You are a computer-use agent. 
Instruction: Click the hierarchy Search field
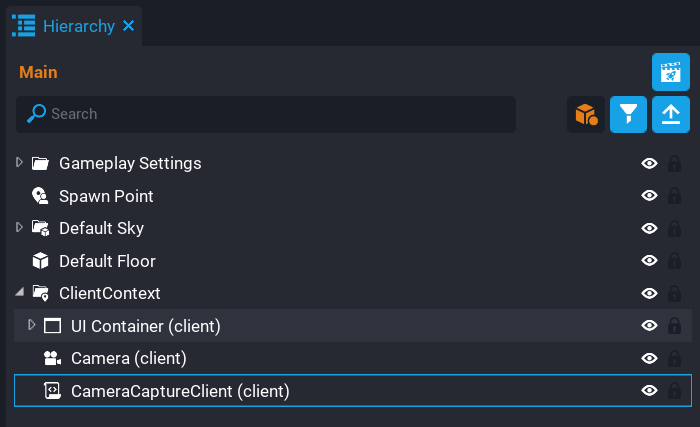(x=270, y=114)
